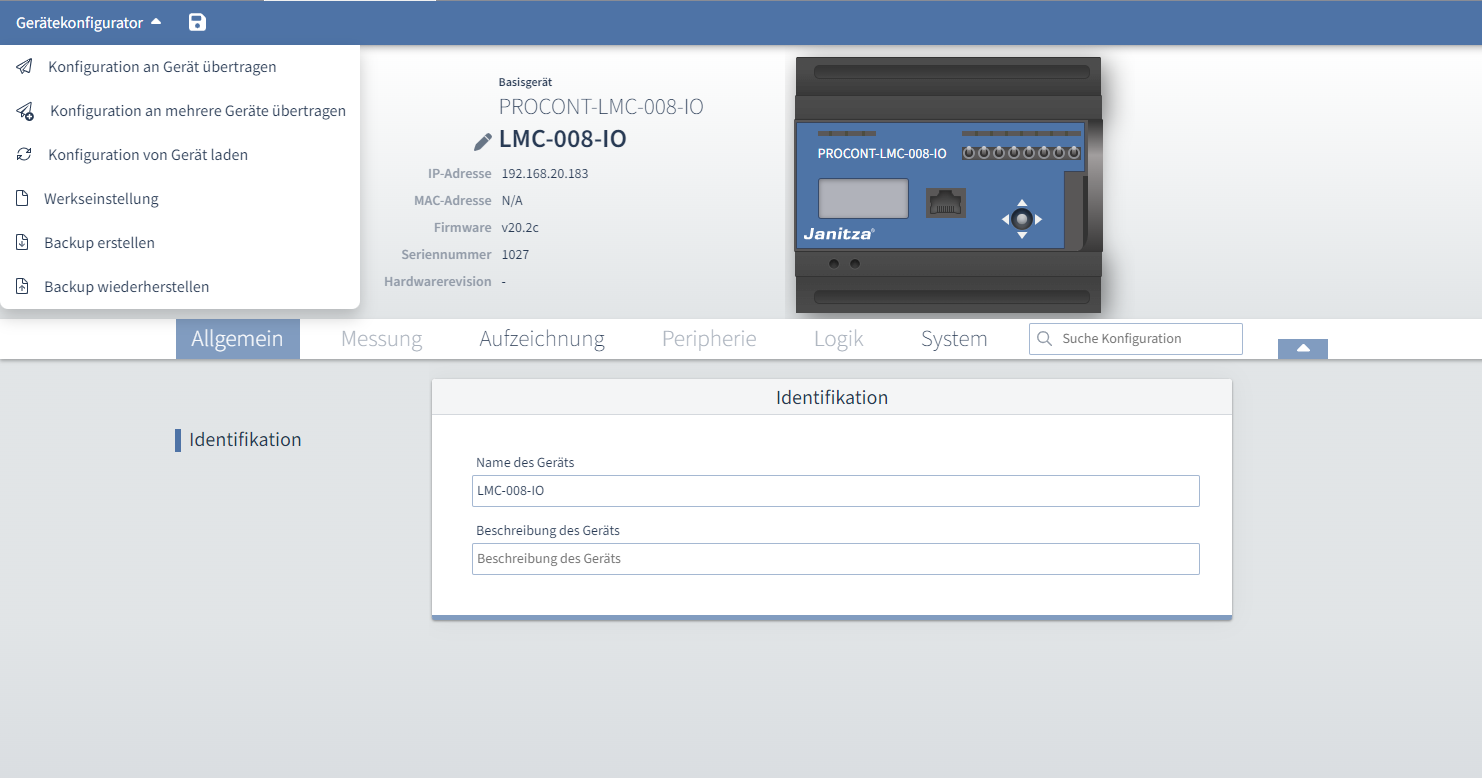Click the document icon next to Werkseinstellung

pyautogui.click(x=22, y=198)
